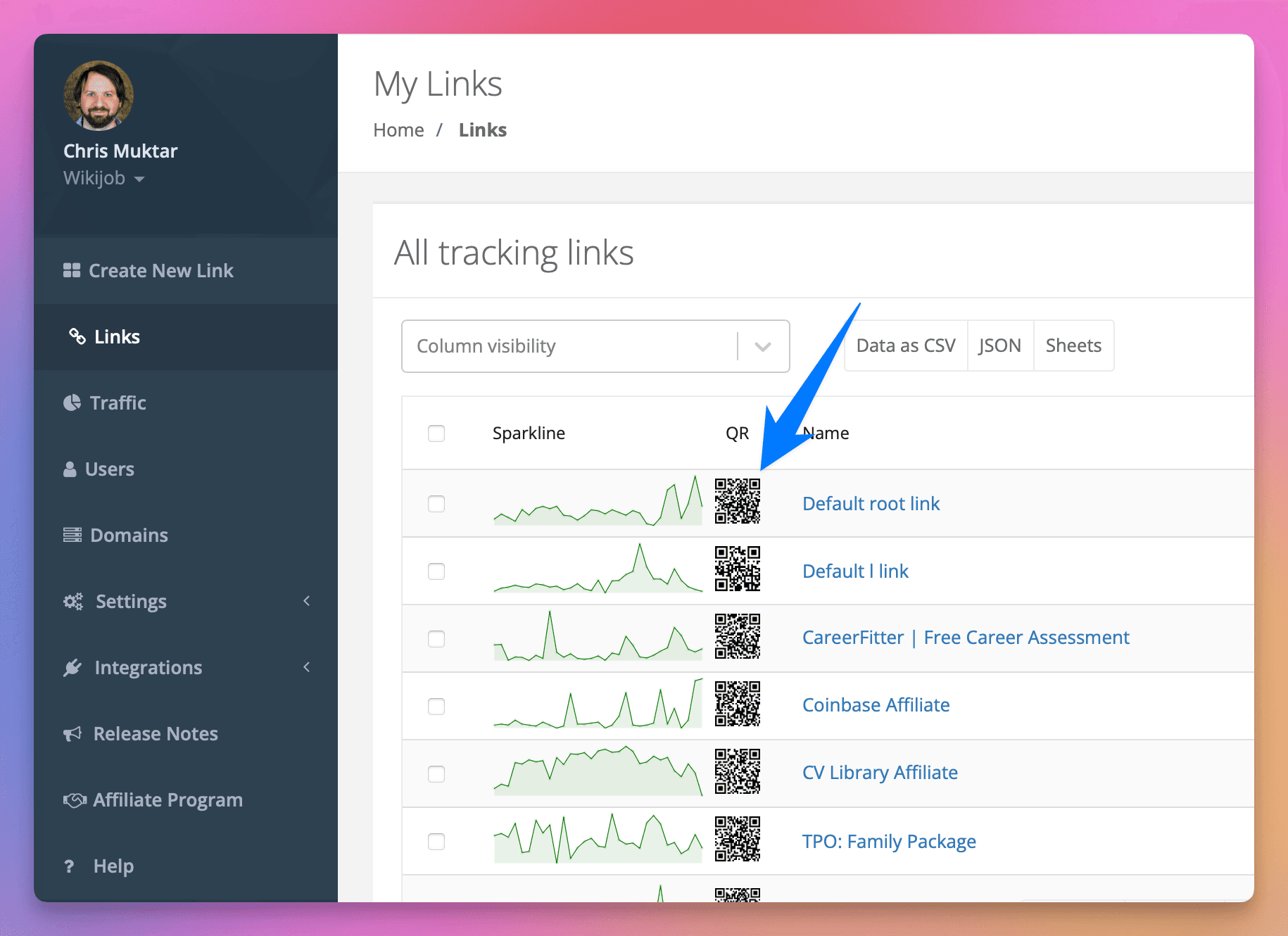Open the CV Library Affiliate link
This screenshot has width=1288, height=936.
pyautogui.click(x=879, y=772)
